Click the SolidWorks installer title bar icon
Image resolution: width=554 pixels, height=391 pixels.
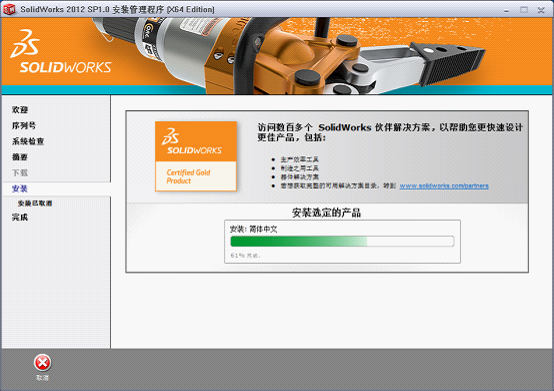tap(9, 9)
